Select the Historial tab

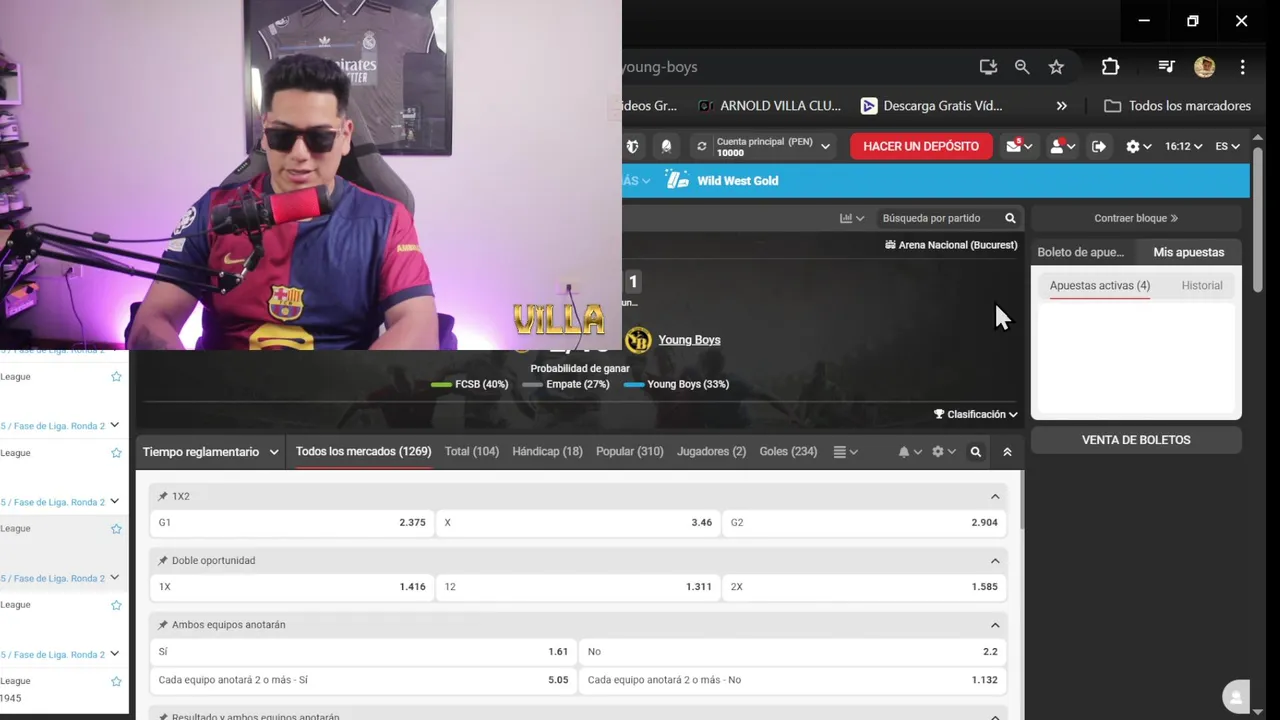[1202, 286]
